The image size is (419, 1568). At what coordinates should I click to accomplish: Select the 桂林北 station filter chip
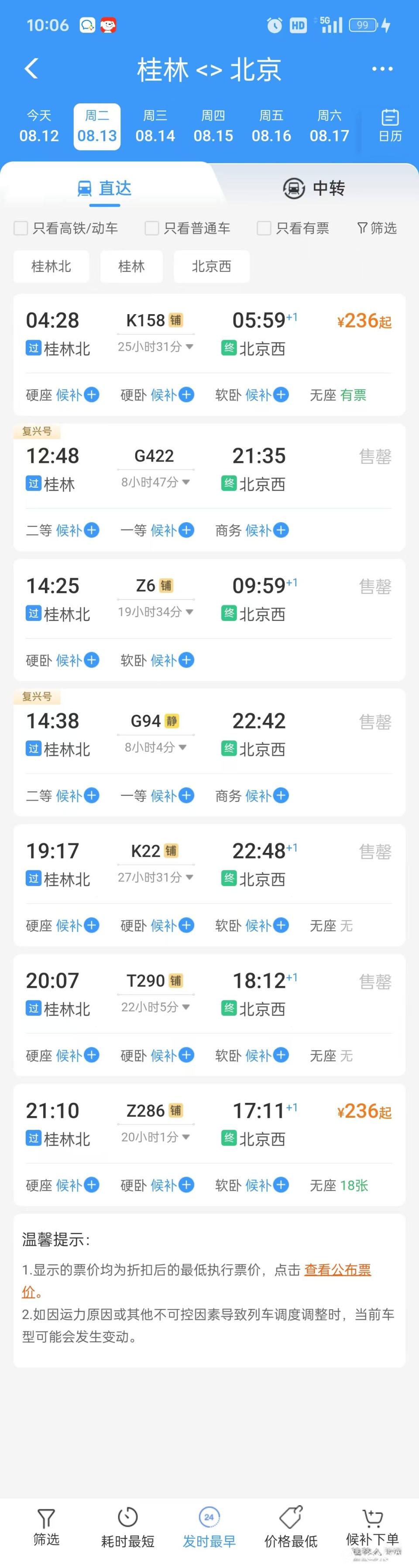pyautogui.click(x=51, y=267)
